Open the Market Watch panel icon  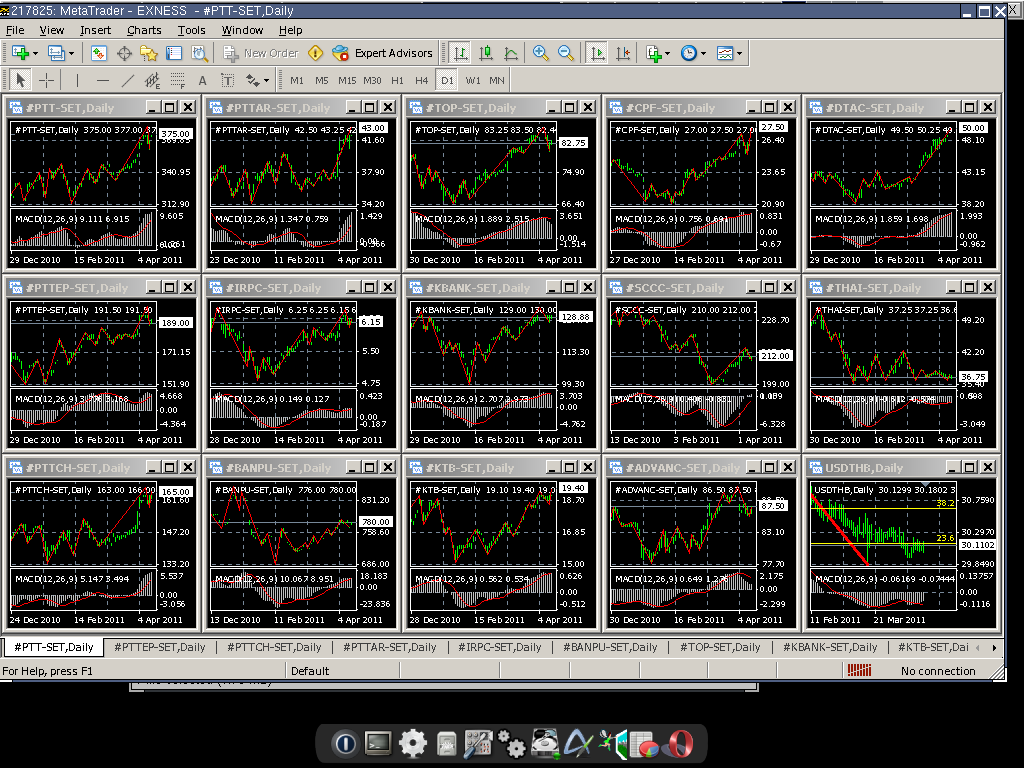pos(100,53)
